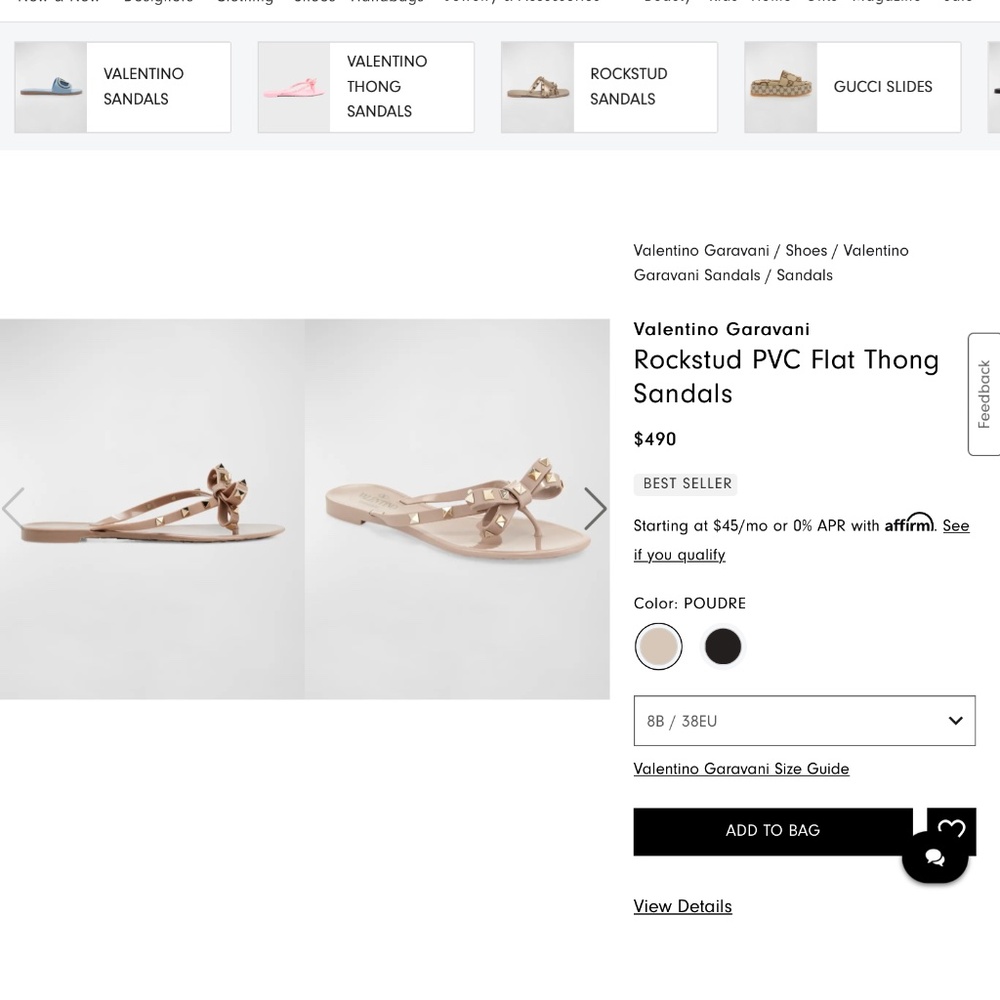The image size is (1000, 1000).
Task: Select the black color swatch
Action: pos(723,646)
